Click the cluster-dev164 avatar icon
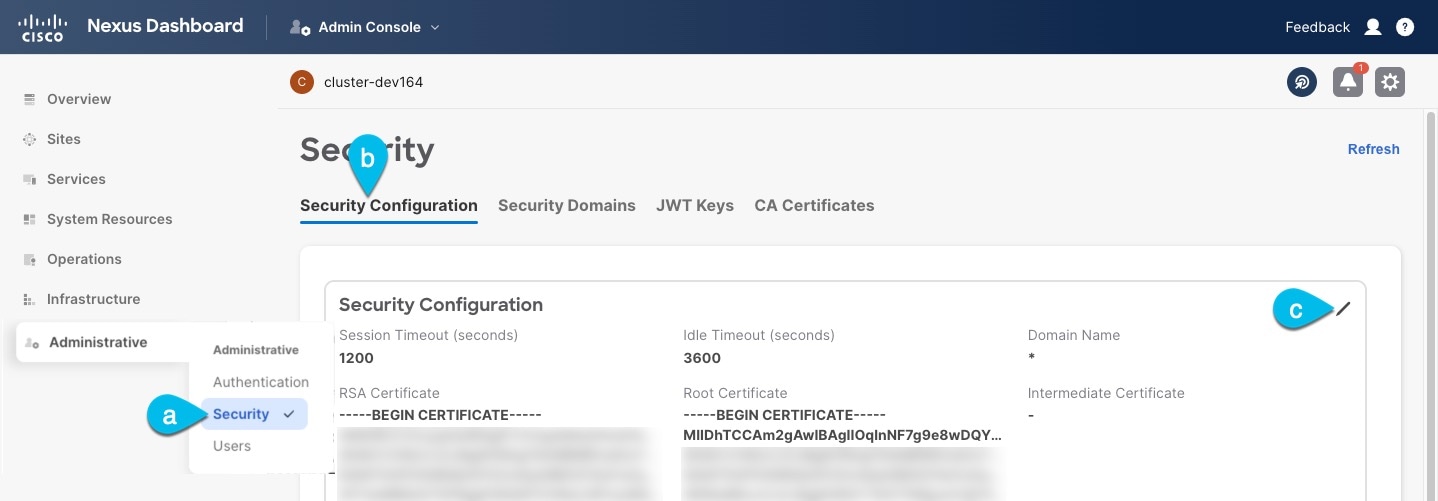 (x=302, y=82)
